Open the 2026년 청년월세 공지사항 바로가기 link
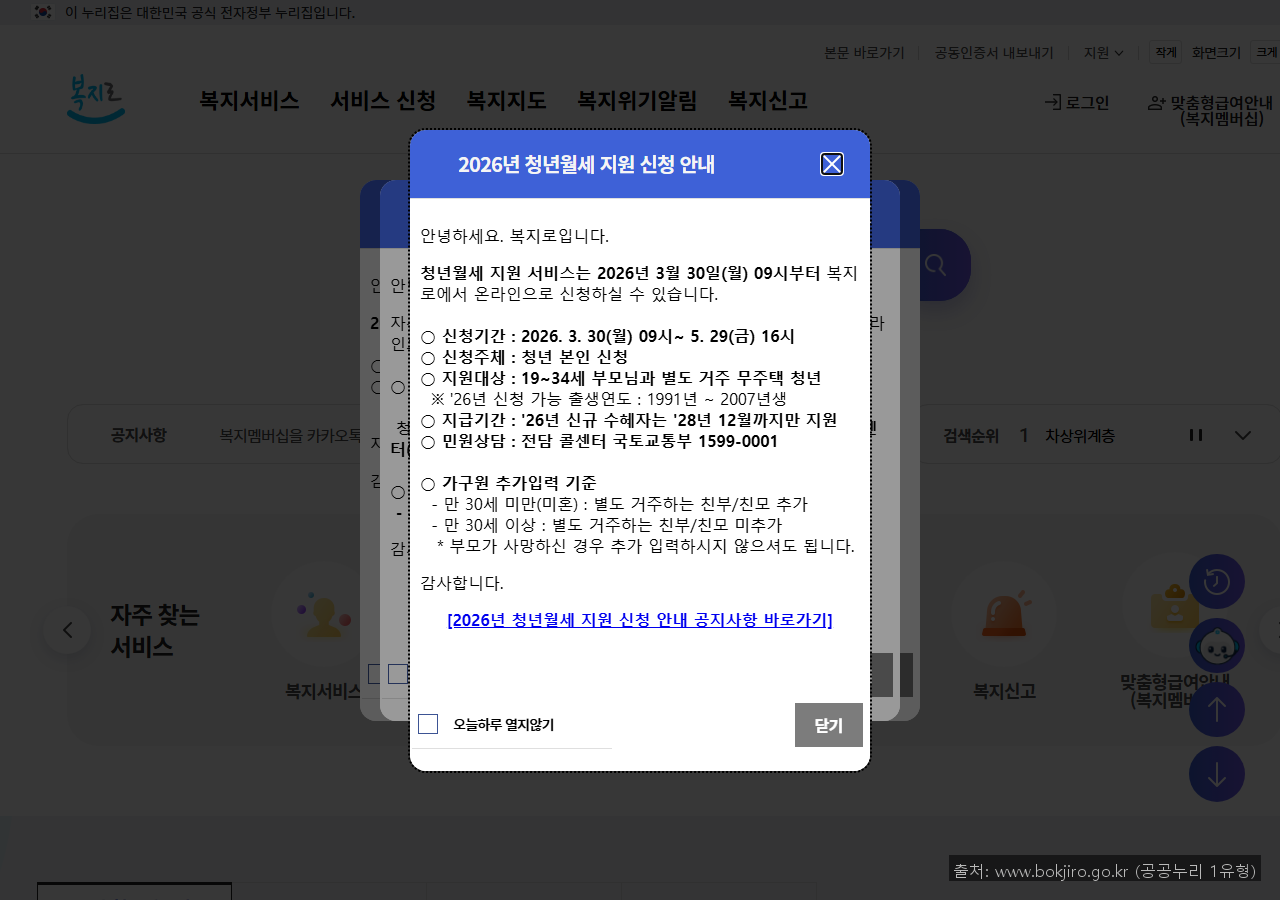The width and height of the screenshot is (1280, 900). [x=640, y=620]
